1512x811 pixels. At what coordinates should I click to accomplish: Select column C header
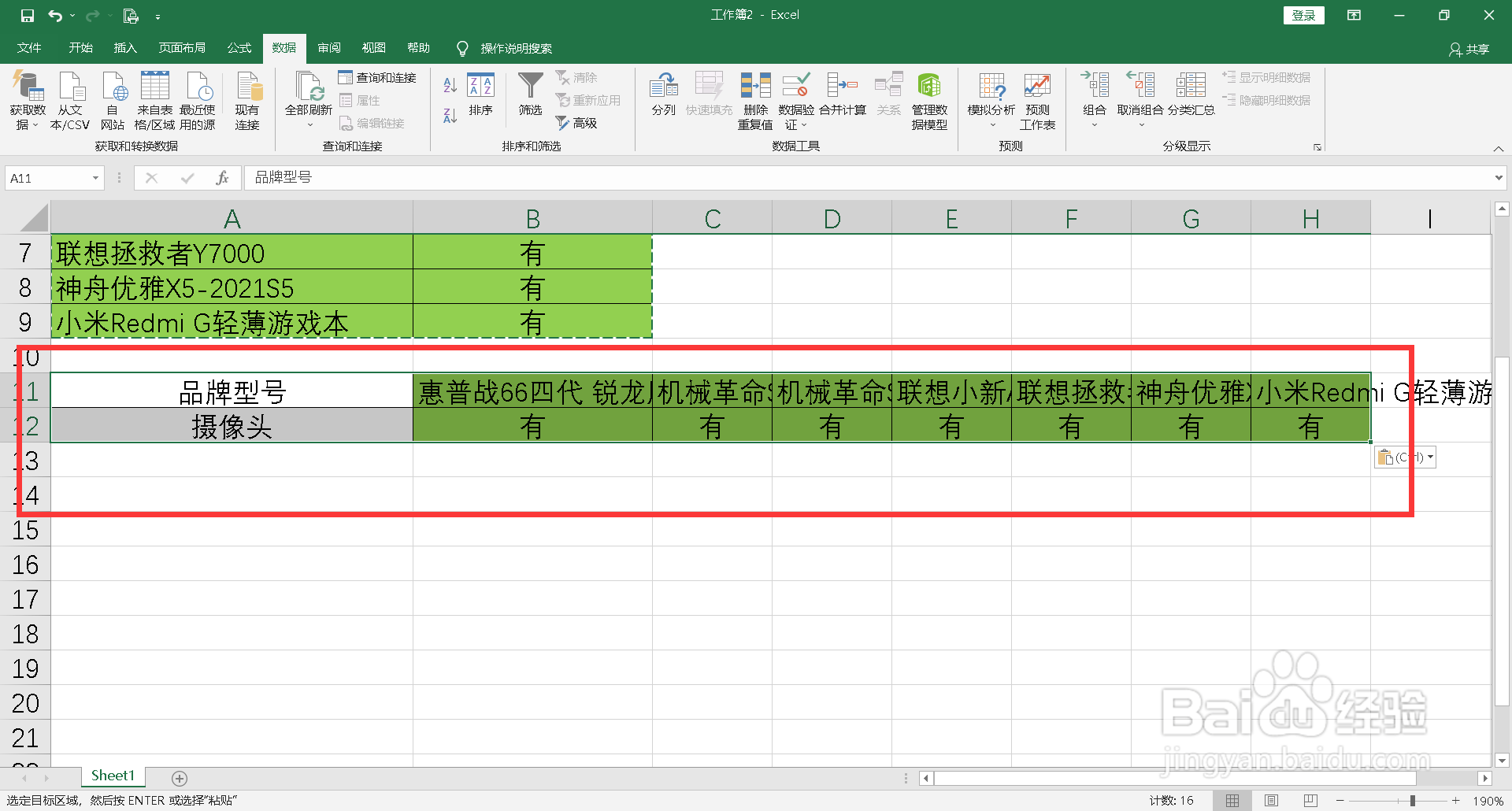pos(713,218)
